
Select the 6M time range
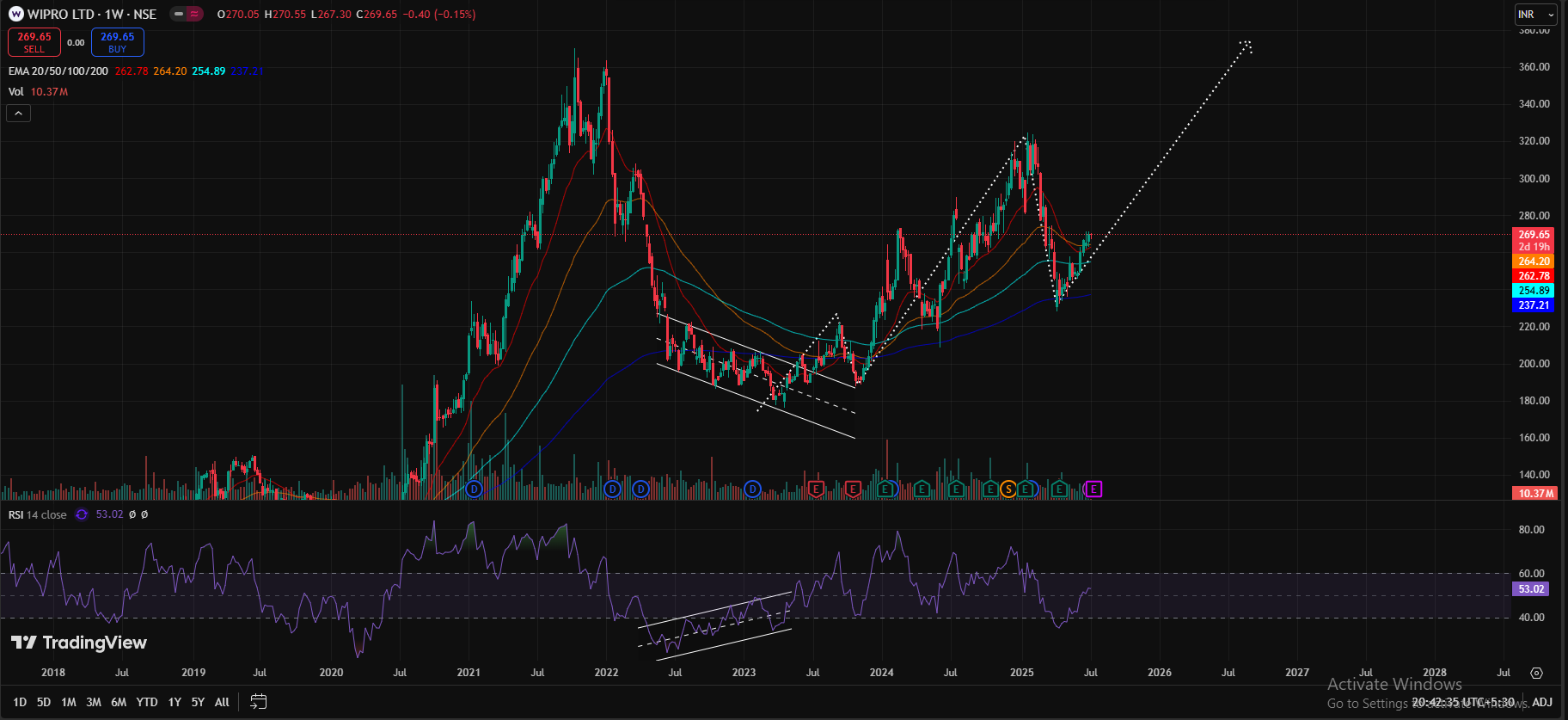119,702
